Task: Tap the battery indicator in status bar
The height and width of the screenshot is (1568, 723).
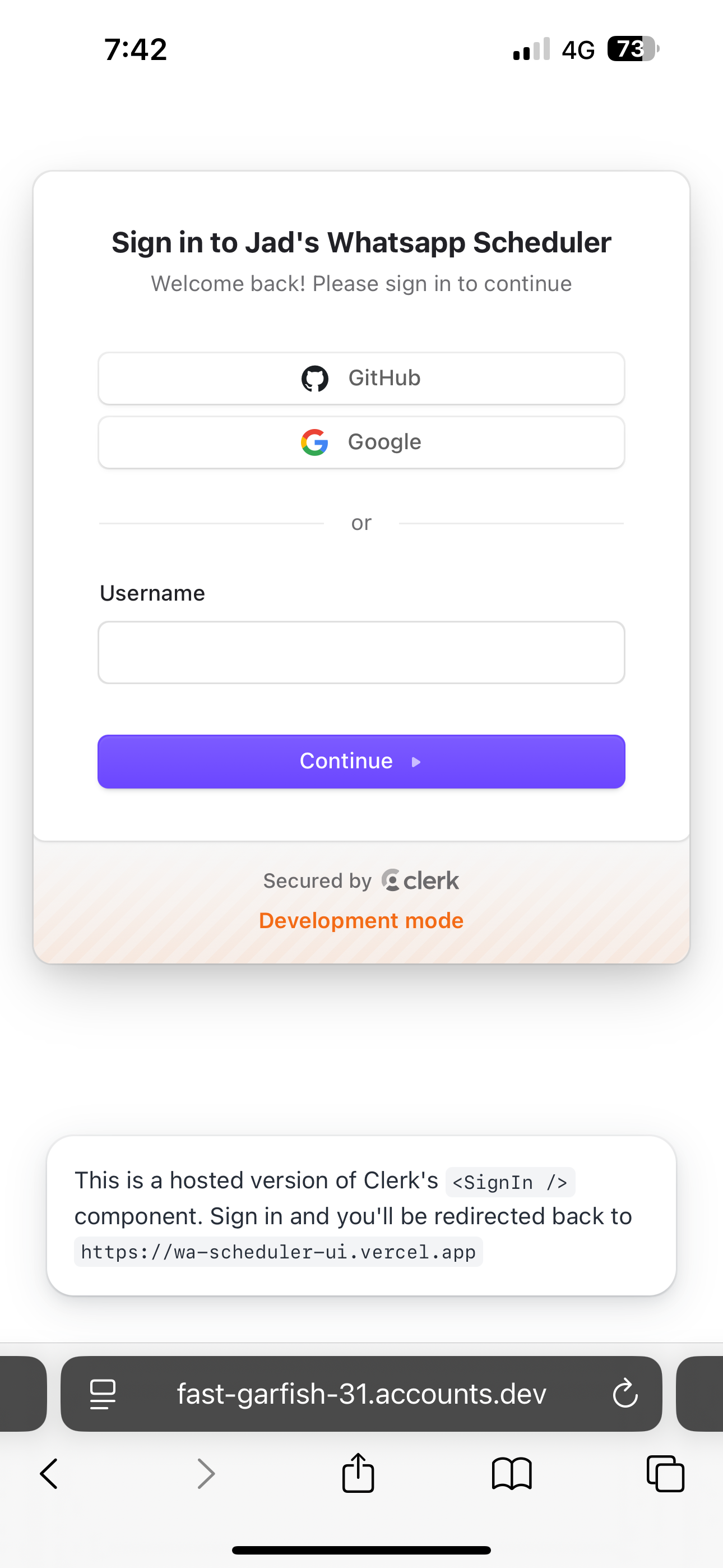Action: [x=633, y=49]
